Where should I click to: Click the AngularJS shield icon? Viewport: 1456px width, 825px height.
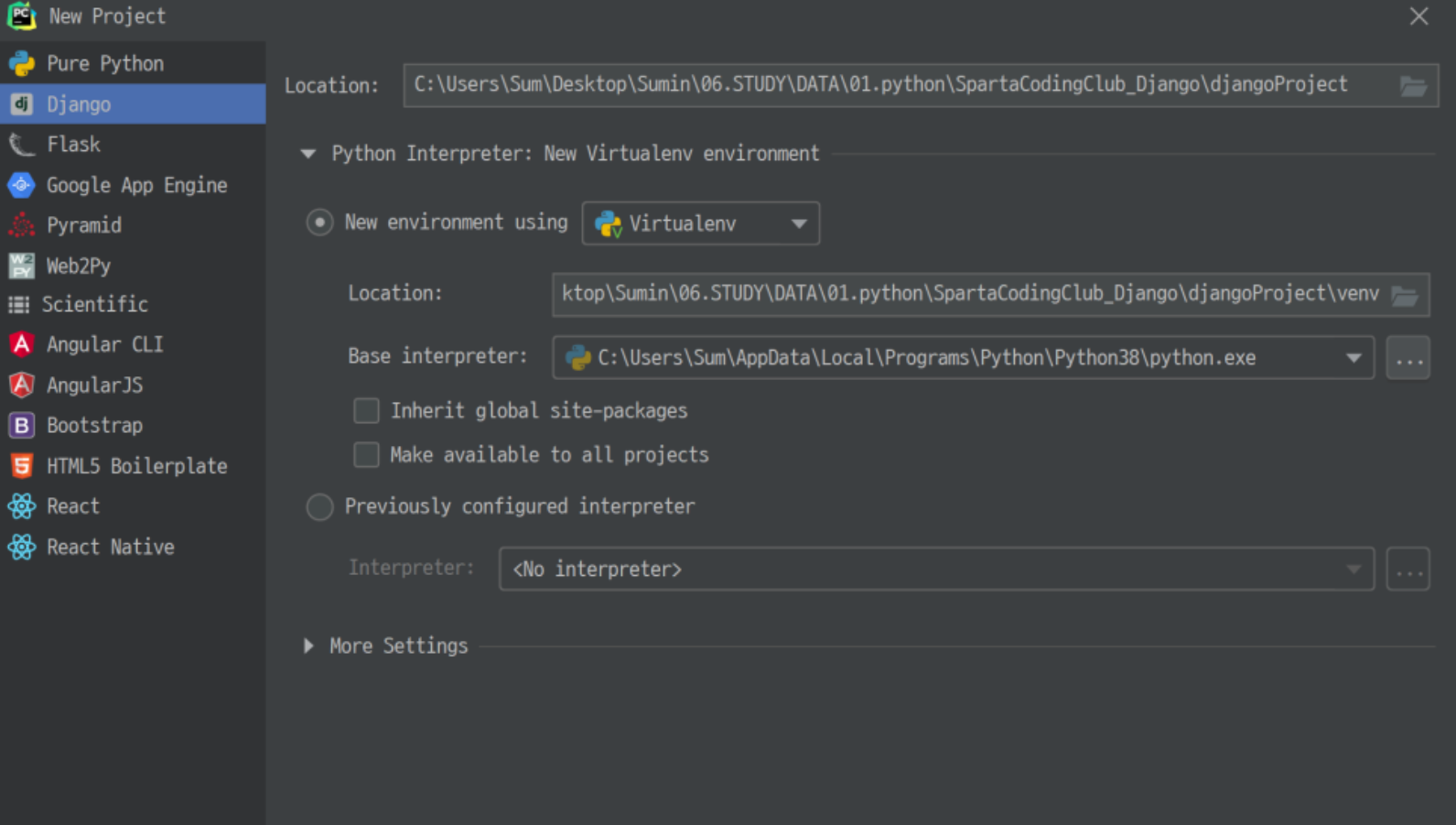(22, 385)
